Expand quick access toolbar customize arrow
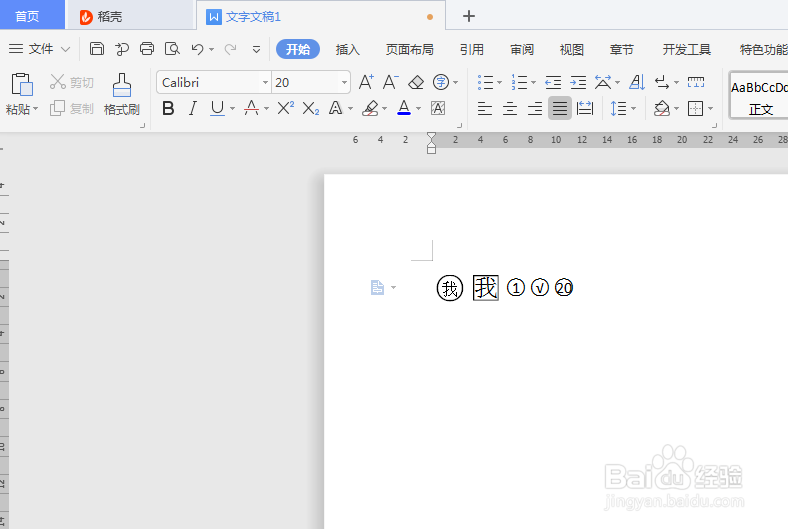This screenshot has height=529, width=788. coord(256,49)
